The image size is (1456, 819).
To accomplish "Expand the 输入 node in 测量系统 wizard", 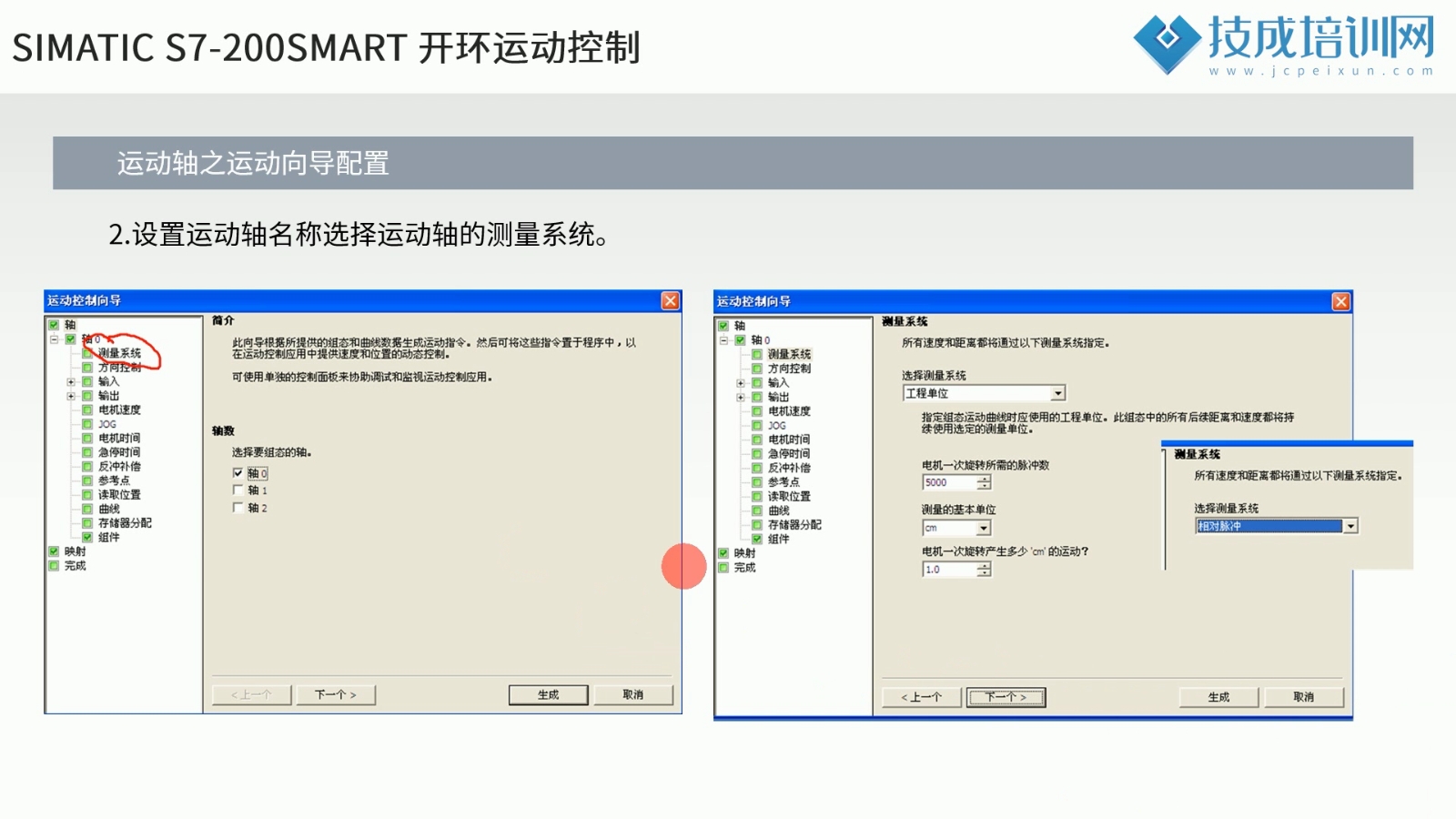I will pos(741,383).
